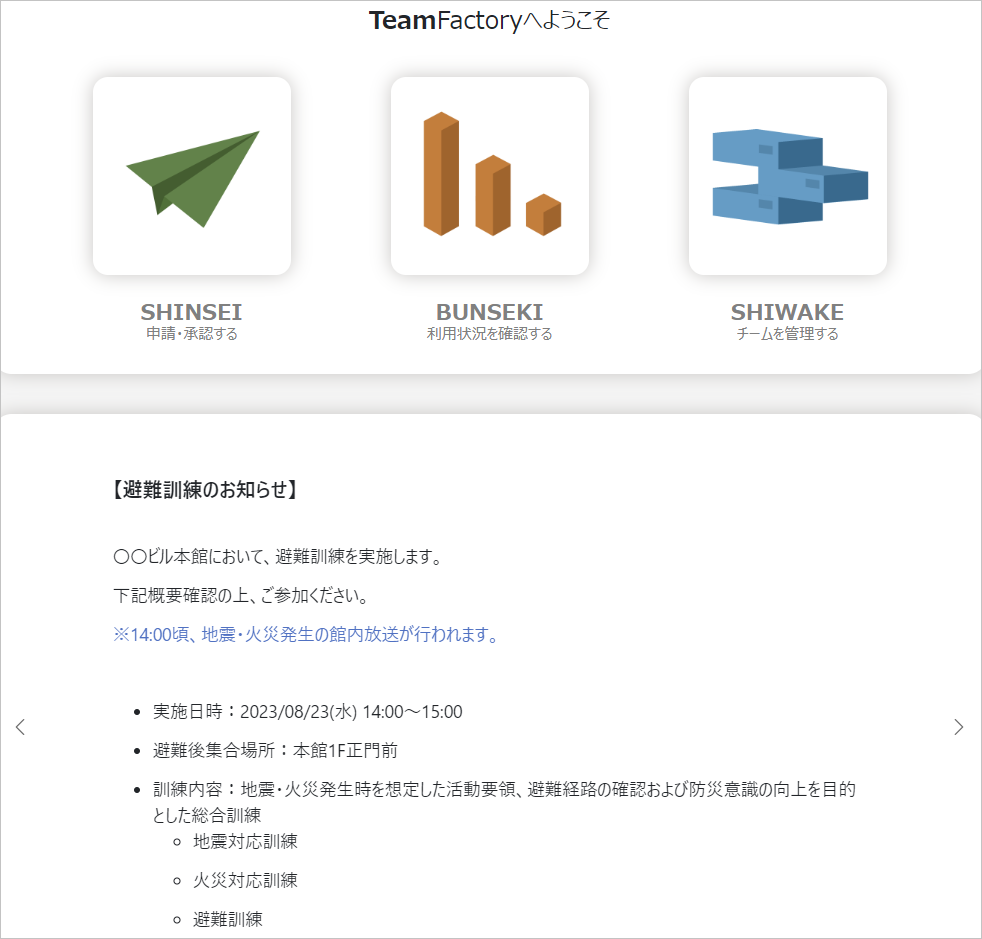Click the BUNSEKI label

point(490,312)
